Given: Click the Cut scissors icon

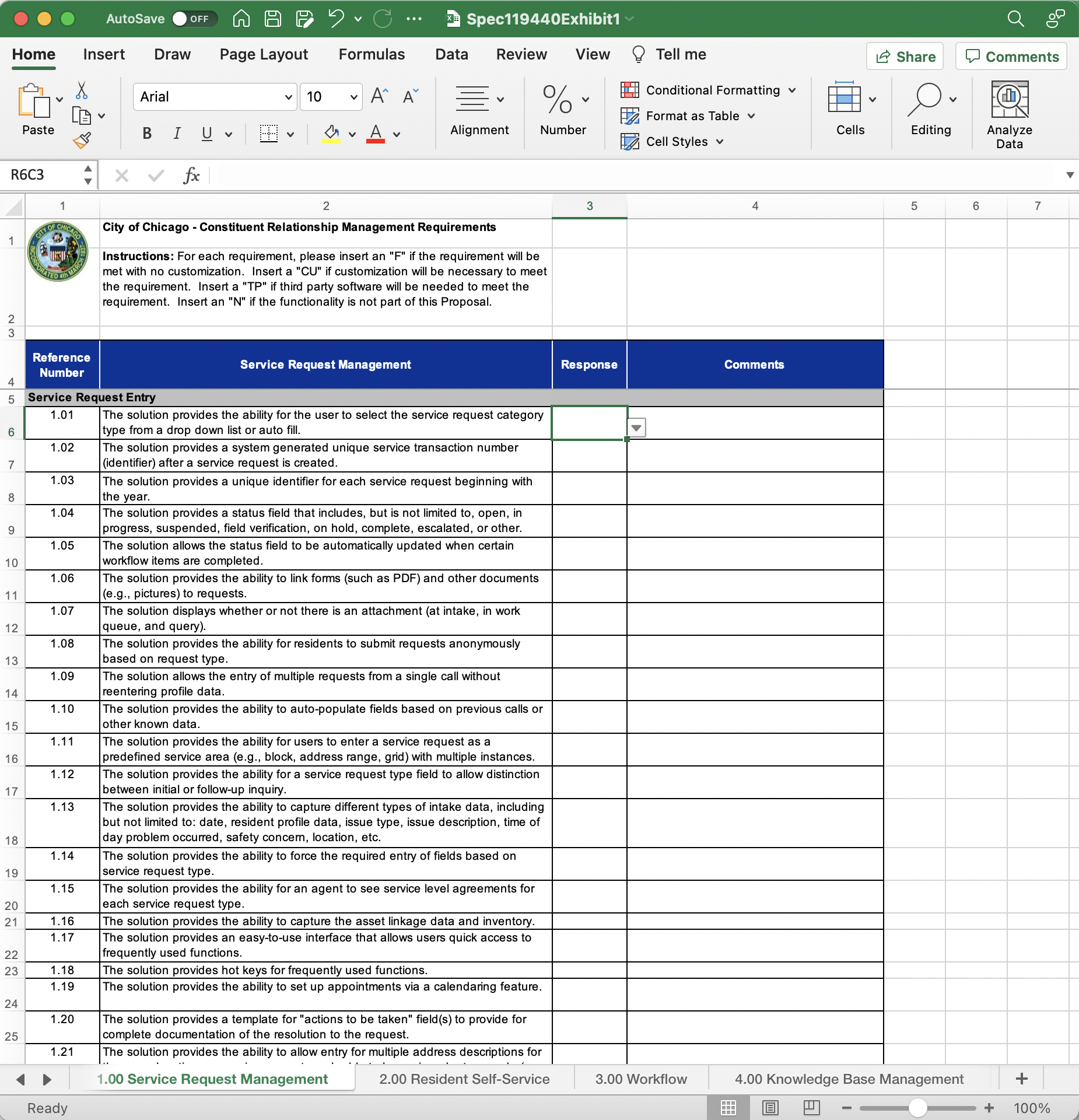Looking at the screenshot, I should pos(82,90).
